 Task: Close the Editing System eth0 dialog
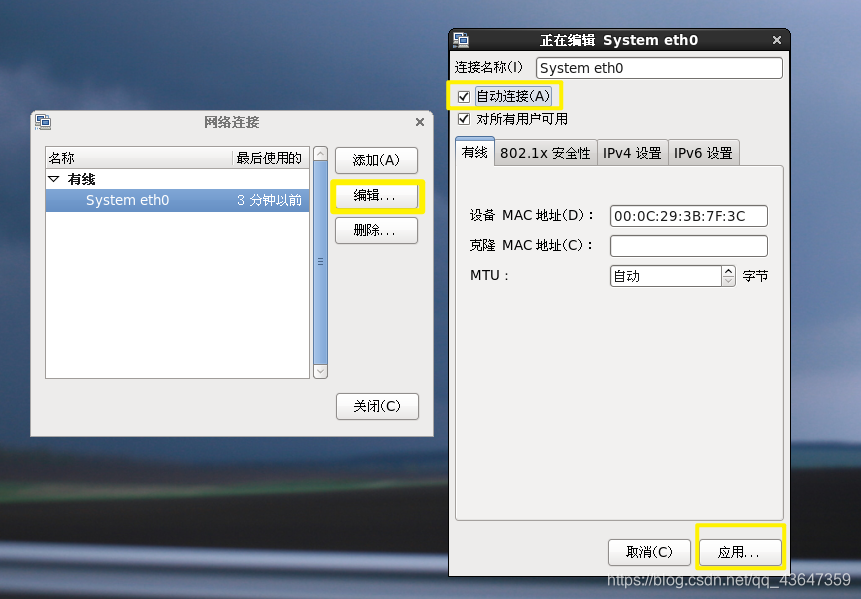[x=776, y=40]
